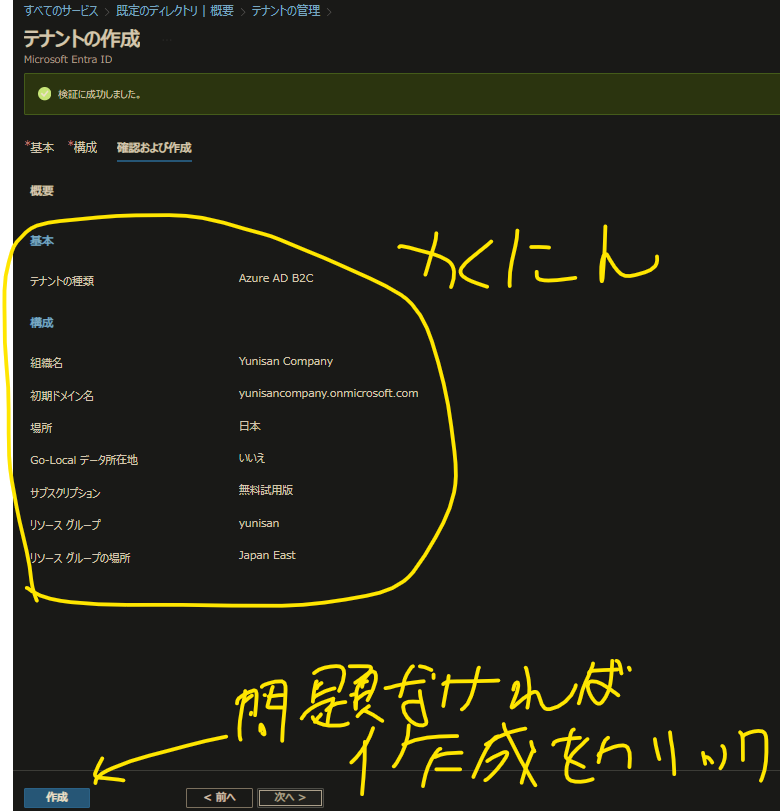Image resolution: width=780 pixels, height=811 pixels.
Task: Select the 確認および作成 tab
Action: pos(154,148)
